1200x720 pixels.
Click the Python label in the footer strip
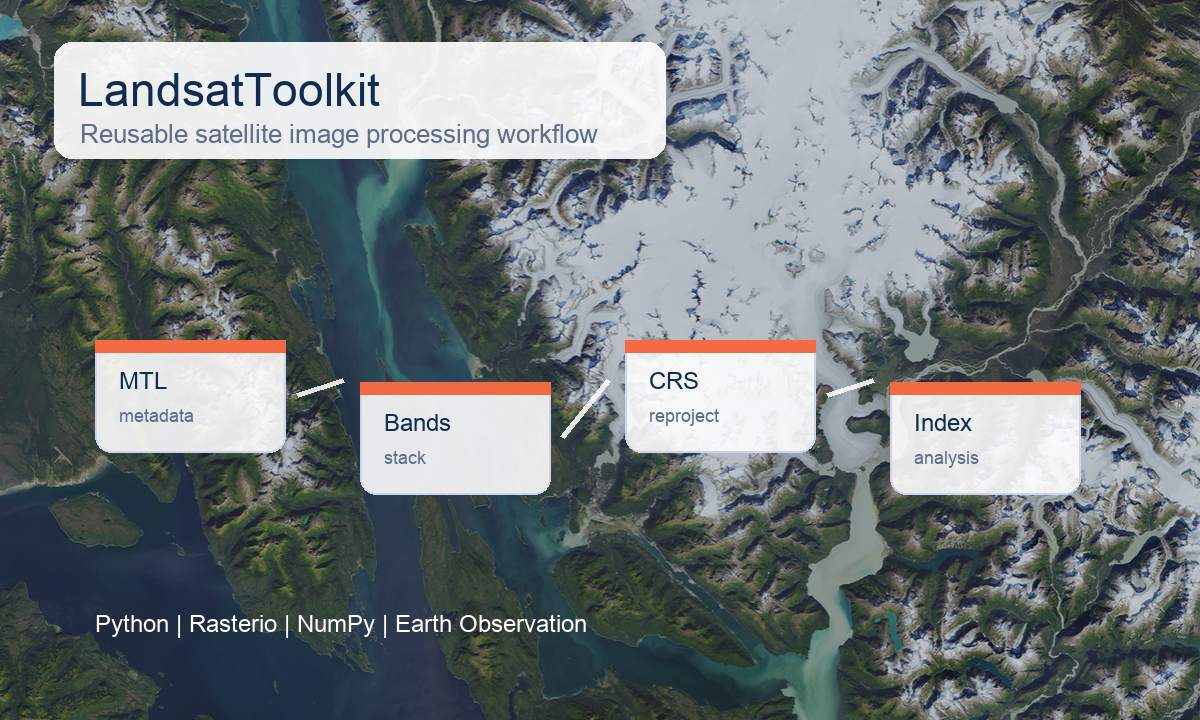[x=131, y=624]
